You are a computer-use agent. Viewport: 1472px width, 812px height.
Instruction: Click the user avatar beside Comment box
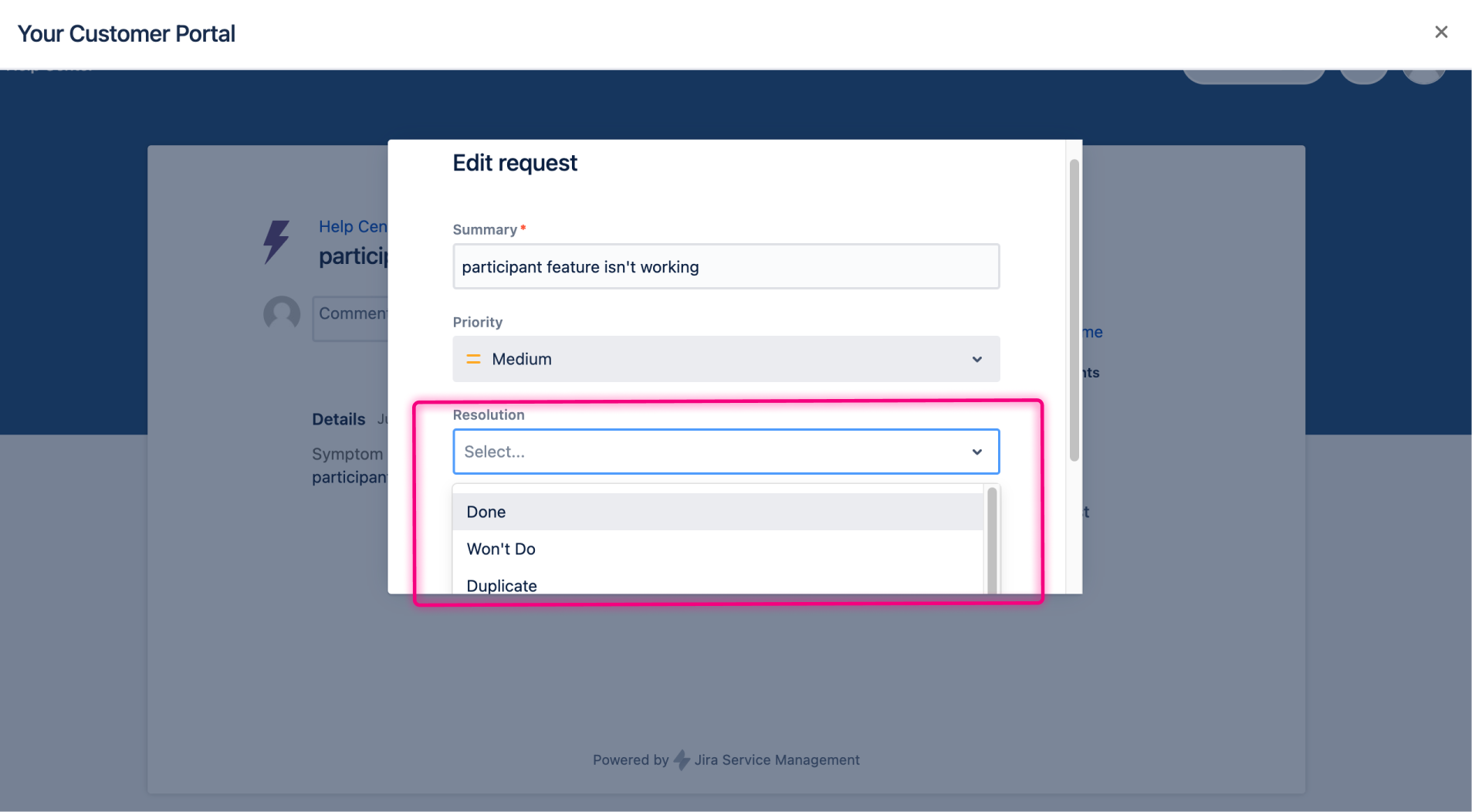282,314
